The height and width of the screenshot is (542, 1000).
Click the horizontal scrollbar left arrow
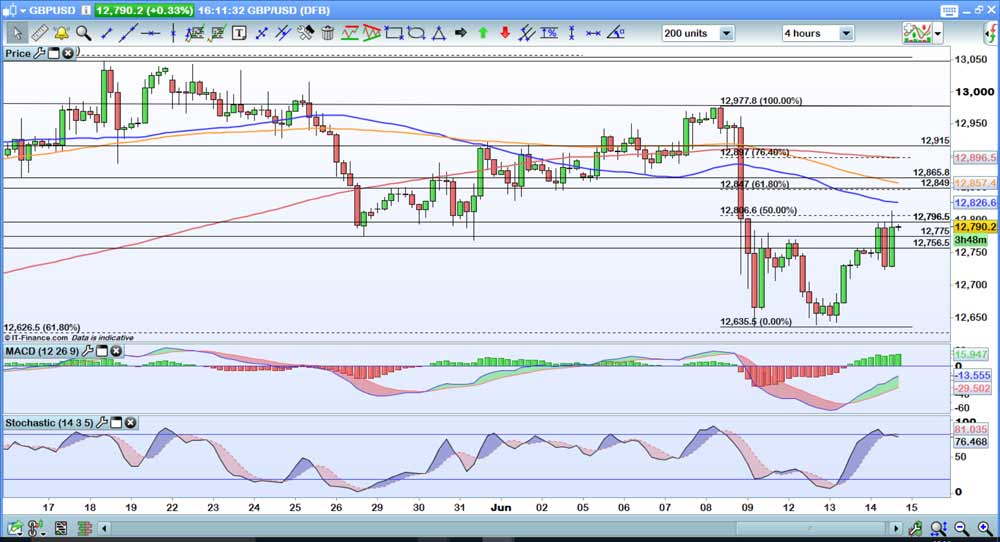click(105, 529)
